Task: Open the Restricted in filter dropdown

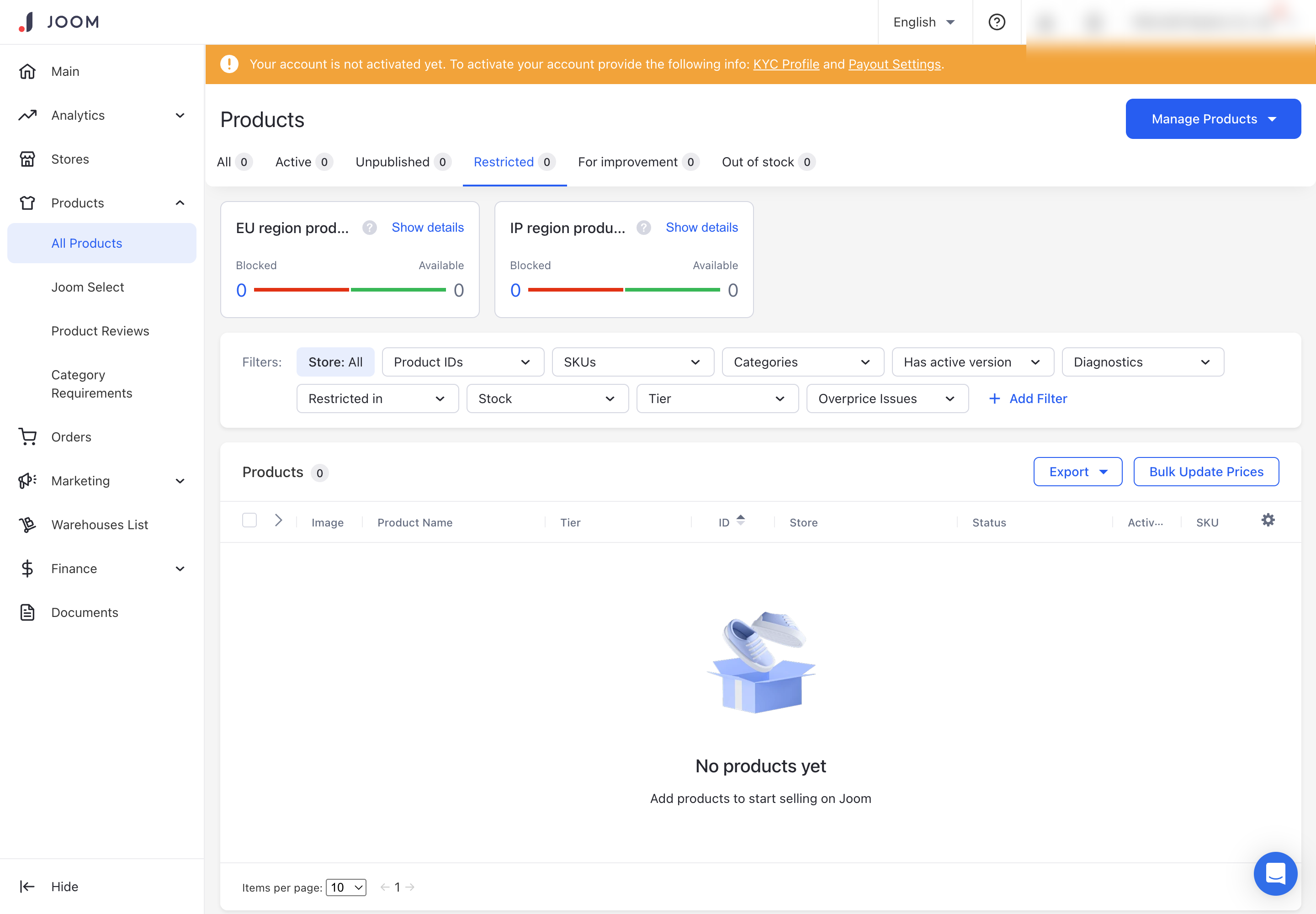Action: pyautogui.click(x=377, y=399)
